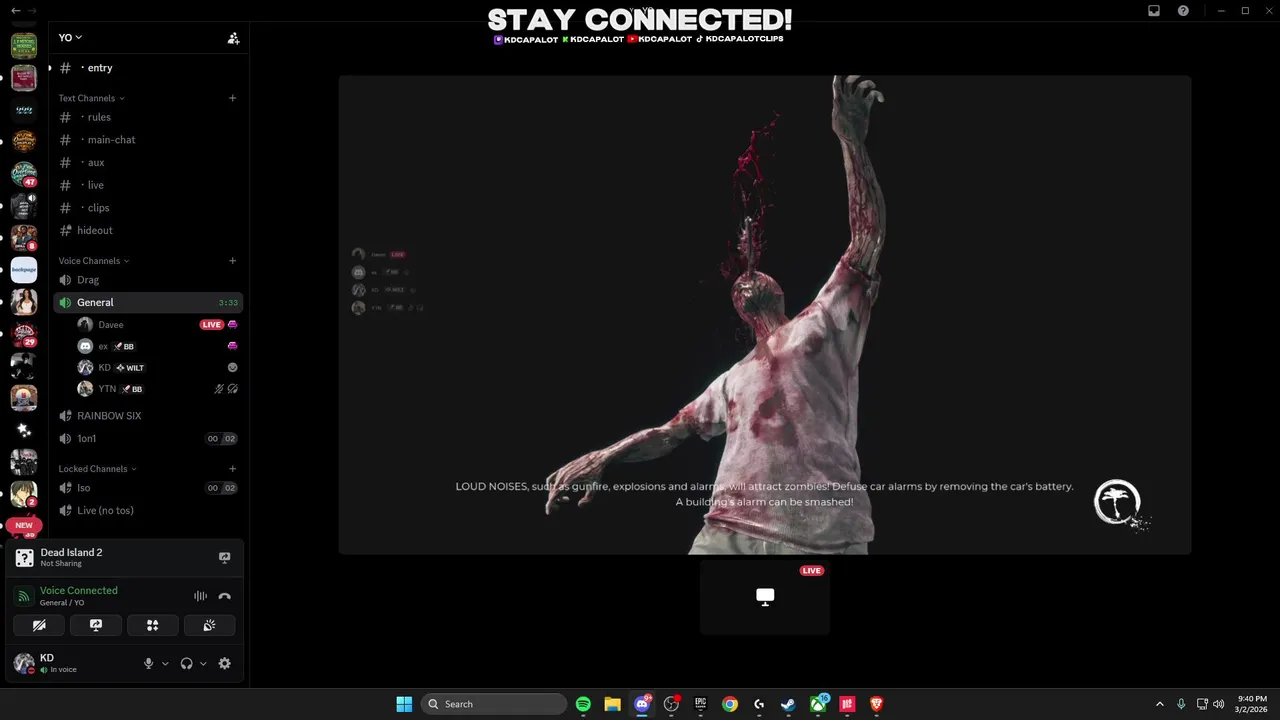Screen dimensions: 1280x720
Task: Open Discord inbox icon in title bar
Action: 1154,11
